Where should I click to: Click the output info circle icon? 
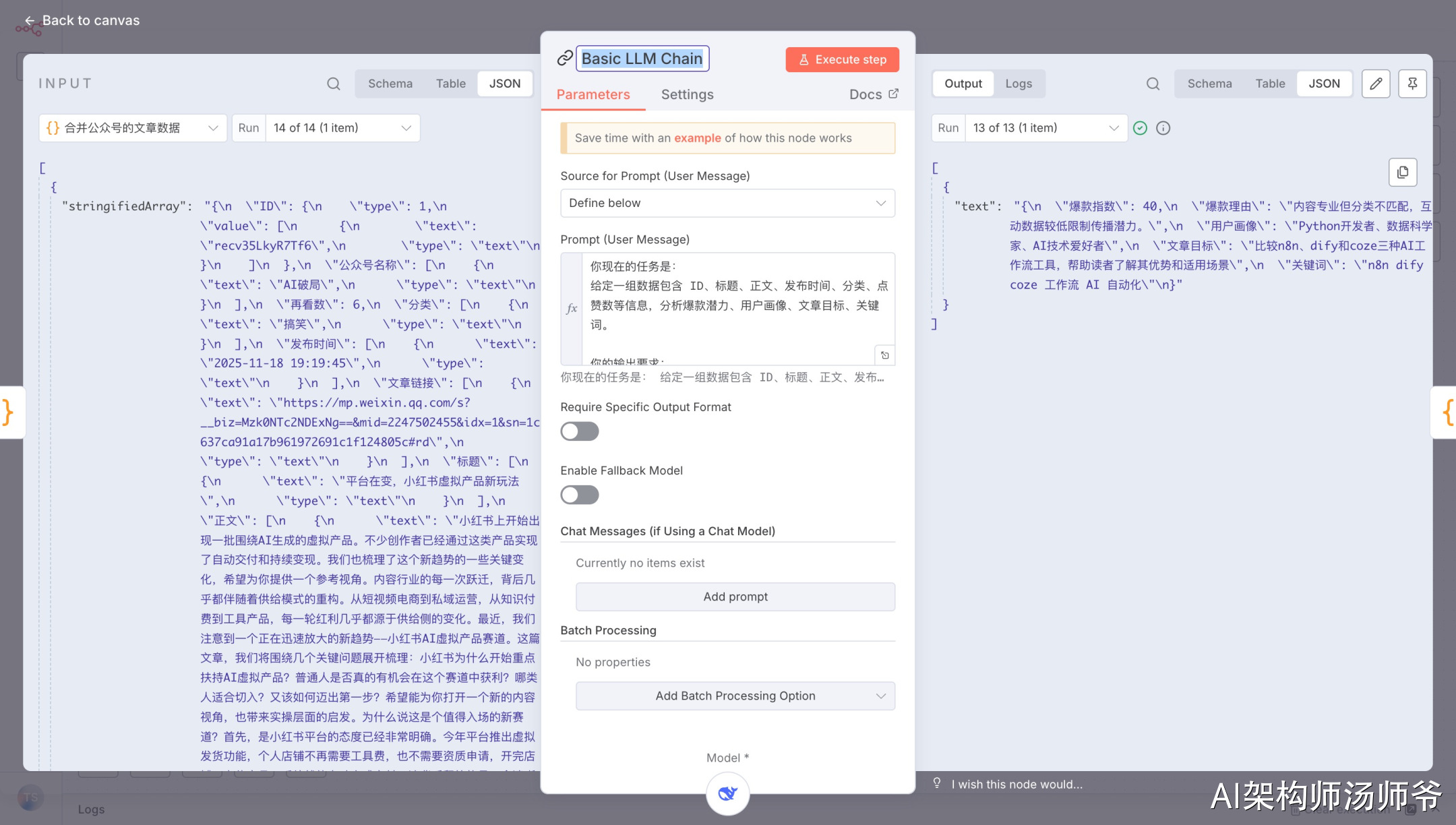click(1163, 128)
